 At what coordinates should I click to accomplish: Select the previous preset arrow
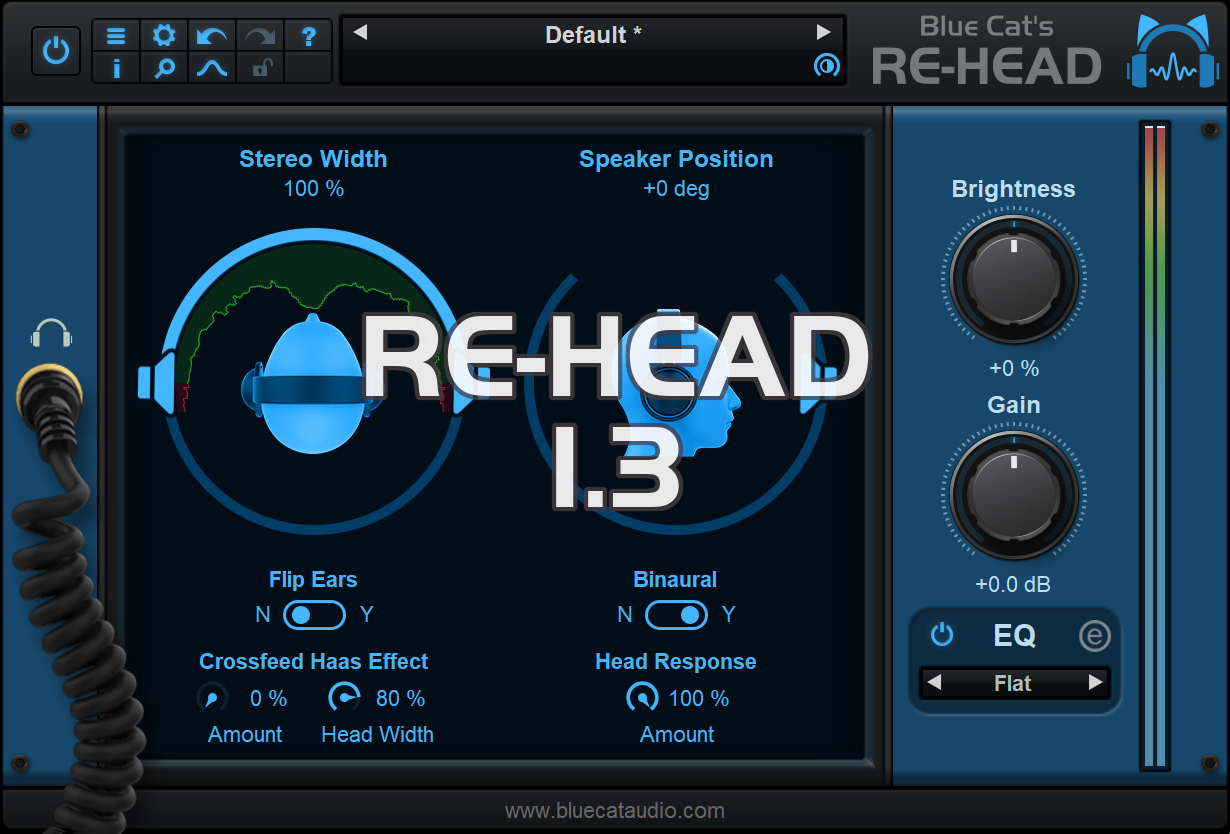(x=360, y=33)
